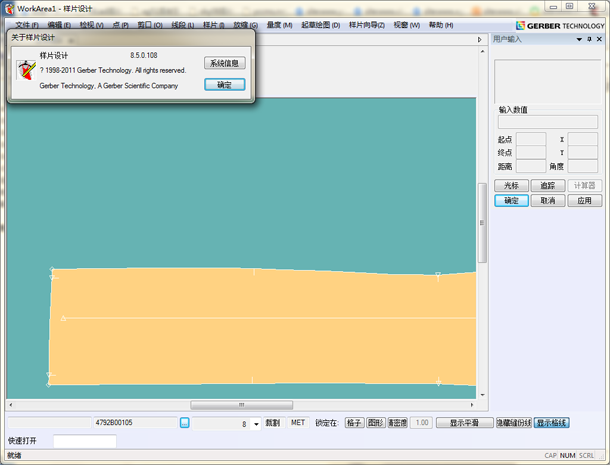Click the horizontal scrollbar left arrow
This screenshot has width=610, height=465.
(11, 405)
